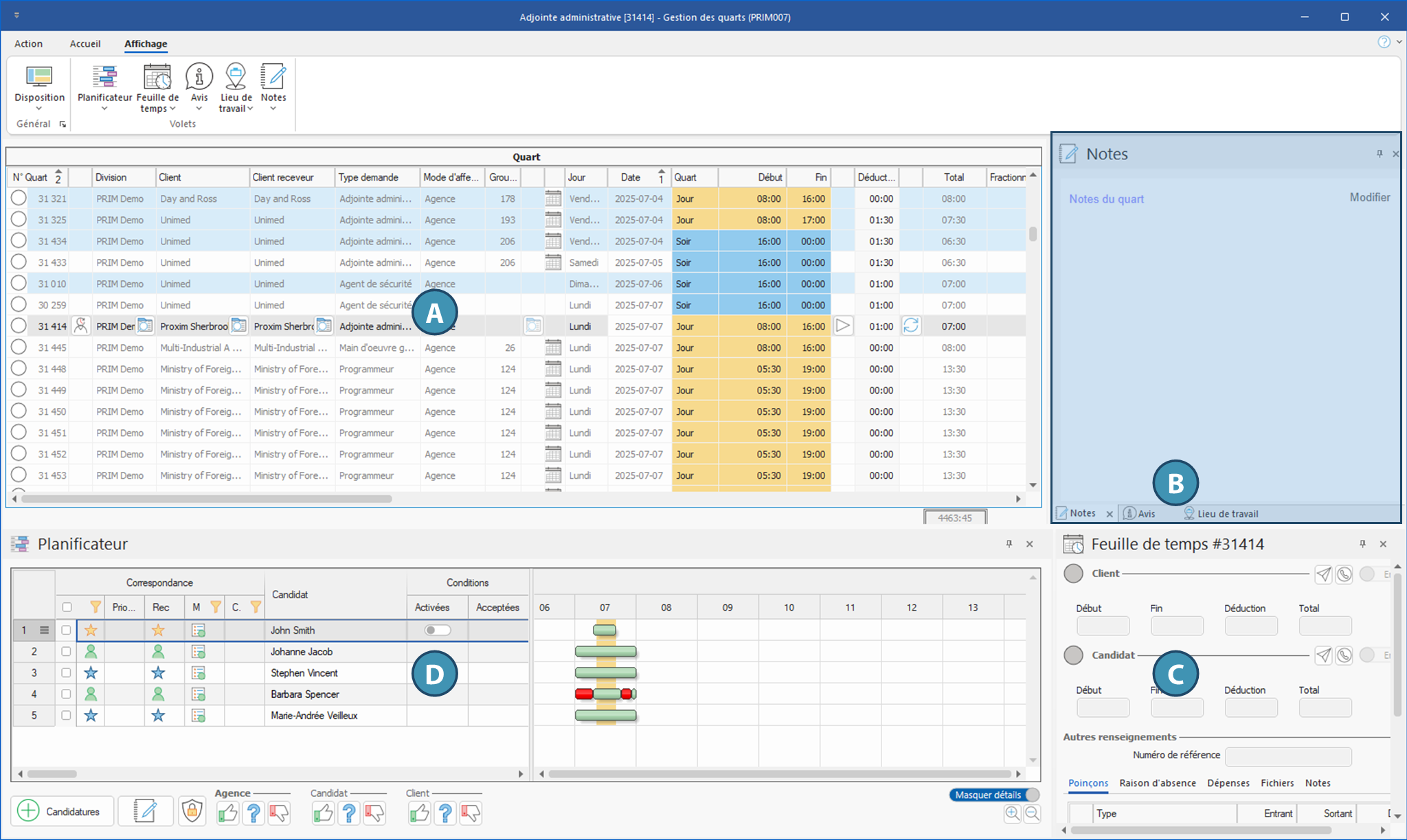
Task: Click the Candidat thumbs-down reject icon
Action: point(374,813)
